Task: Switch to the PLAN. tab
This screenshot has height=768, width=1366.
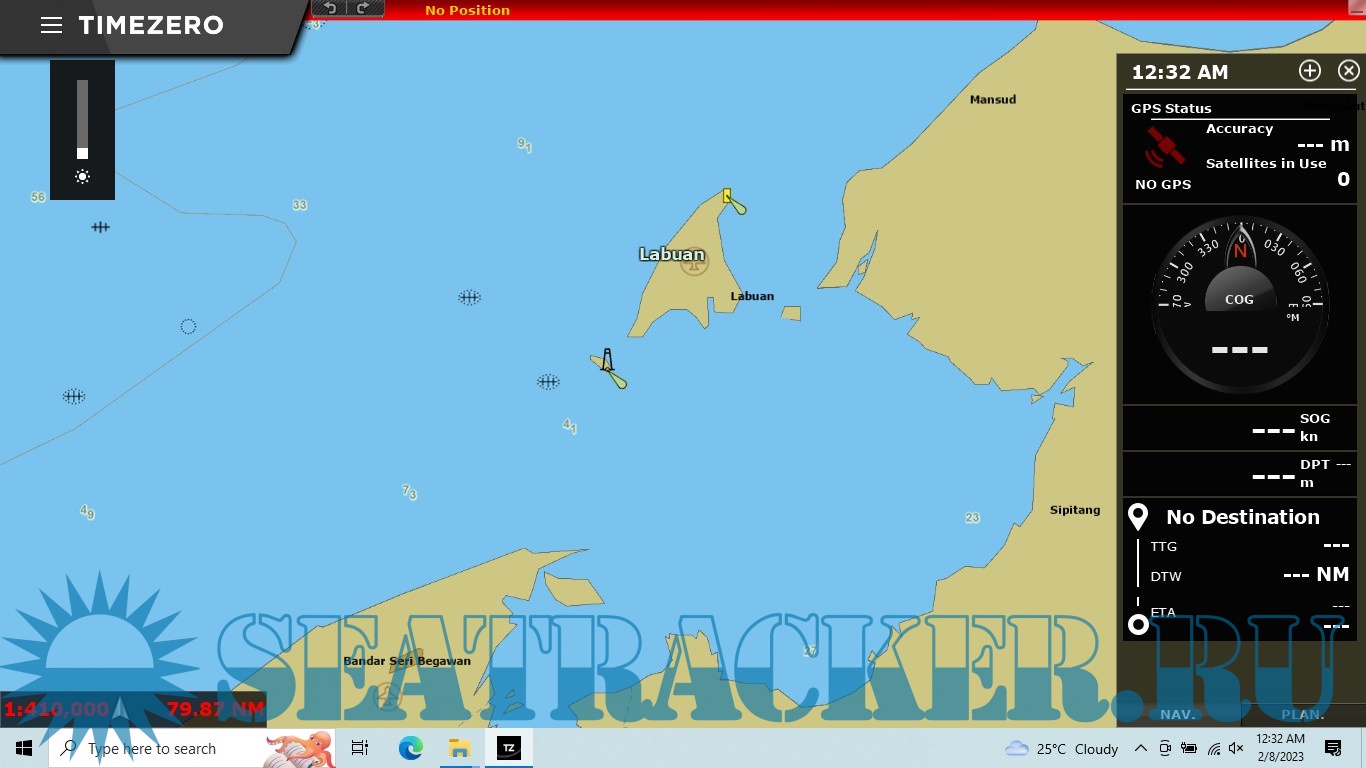Action: click(1302, 714)
